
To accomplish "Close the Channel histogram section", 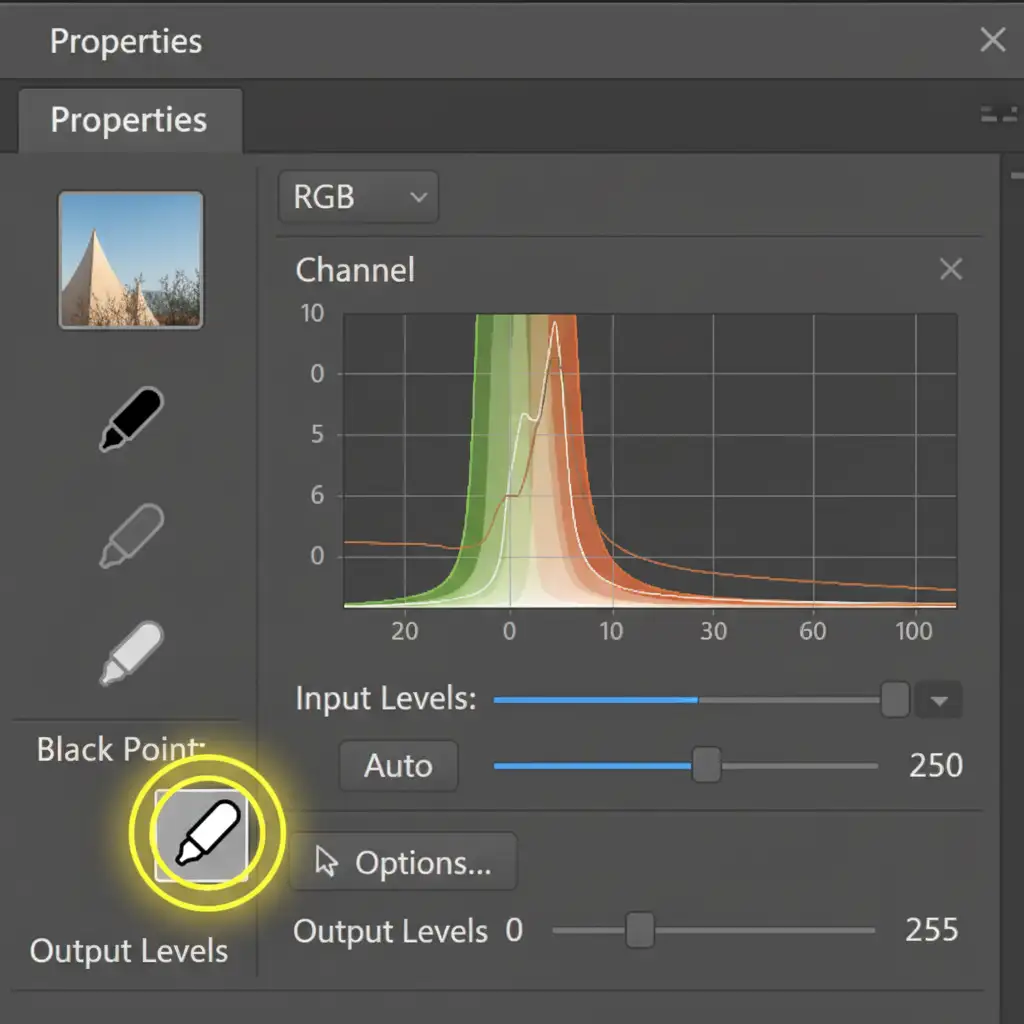I will point(951,269).
